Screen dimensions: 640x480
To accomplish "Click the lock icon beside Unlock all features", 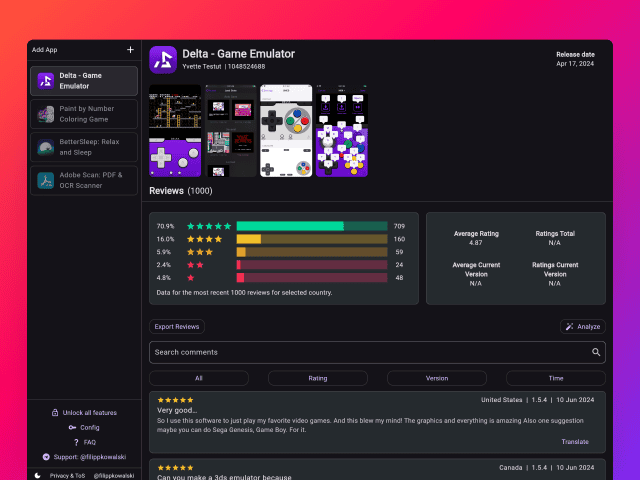I will point(54,412).
